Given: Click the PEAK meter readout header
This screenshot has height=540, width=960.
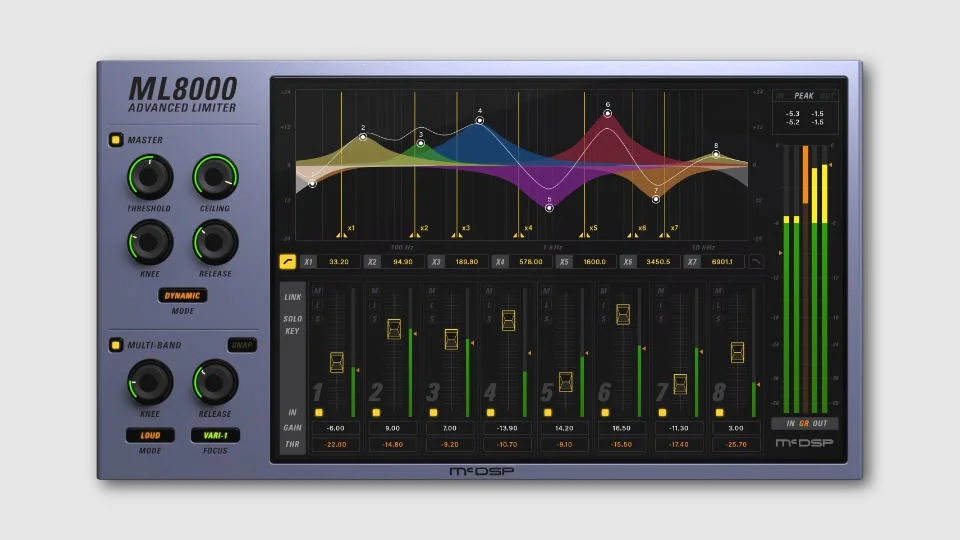Looking at the screenshot, I should (x=804, y=96).
